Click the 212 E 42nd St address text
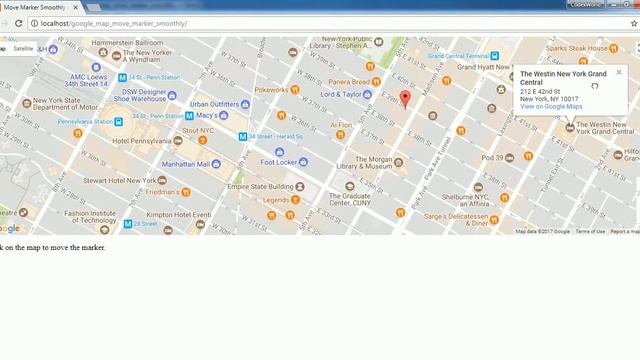The width and height of the screenshot is (640, 360). pyautogui.click(x=540, y=91)
